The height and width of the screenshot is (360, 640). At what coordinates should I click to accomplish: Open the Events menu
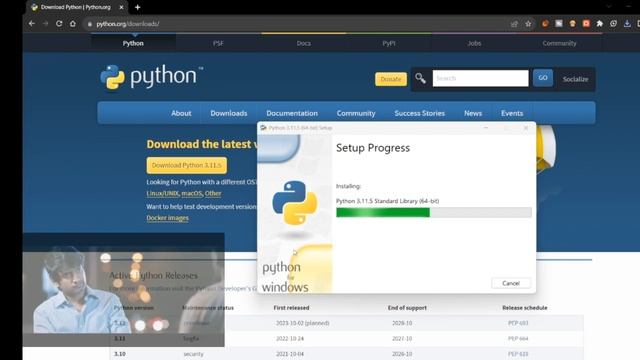point(512,113)
